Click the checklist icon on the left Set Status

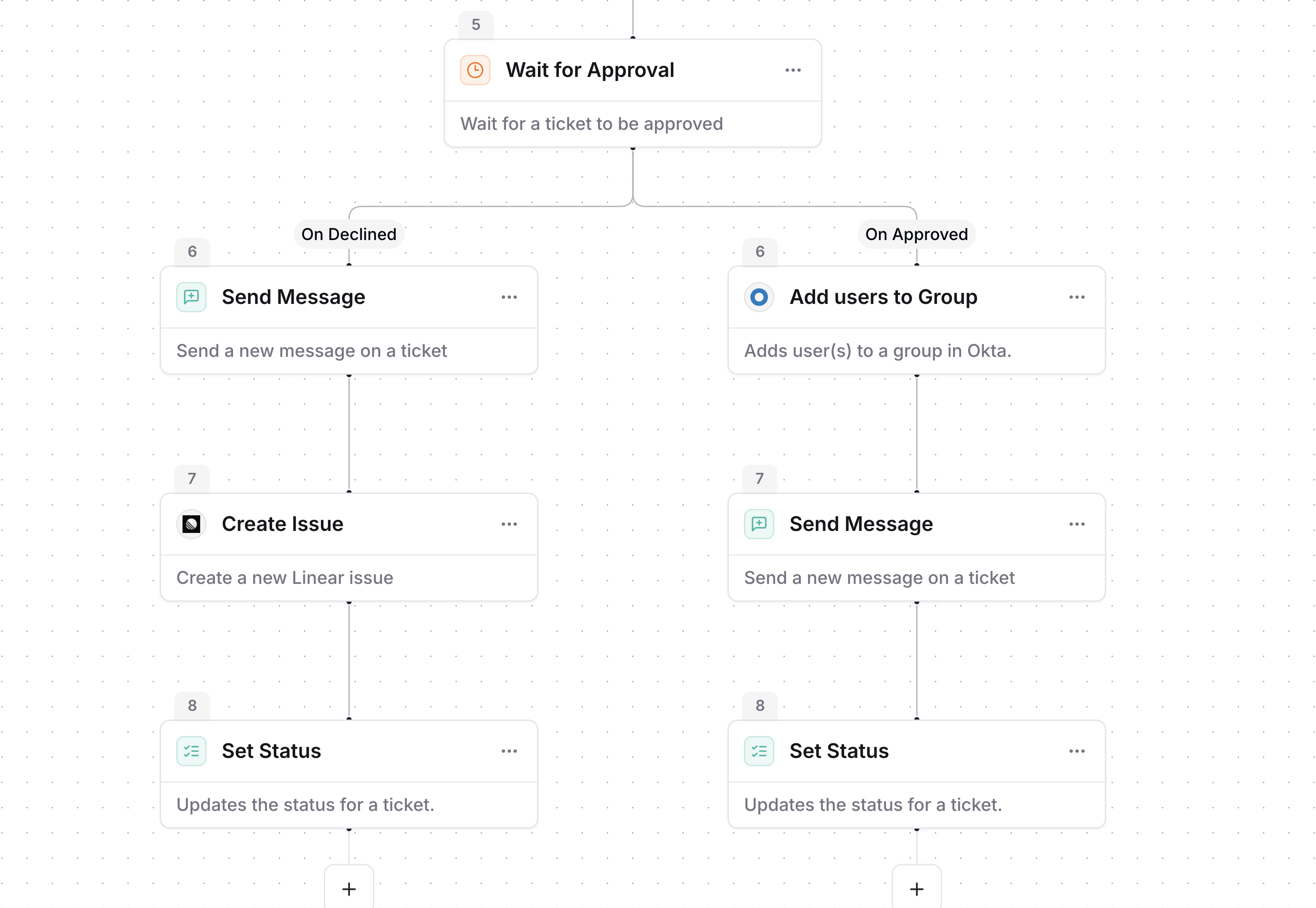point(191,751)
